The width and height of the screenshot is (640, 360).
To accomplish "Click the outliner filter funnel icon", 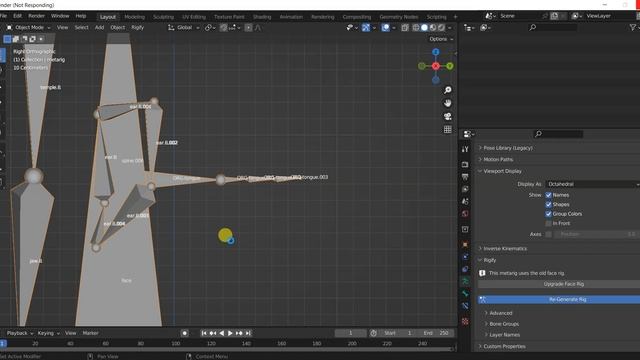I will click(x=633, y=27).
